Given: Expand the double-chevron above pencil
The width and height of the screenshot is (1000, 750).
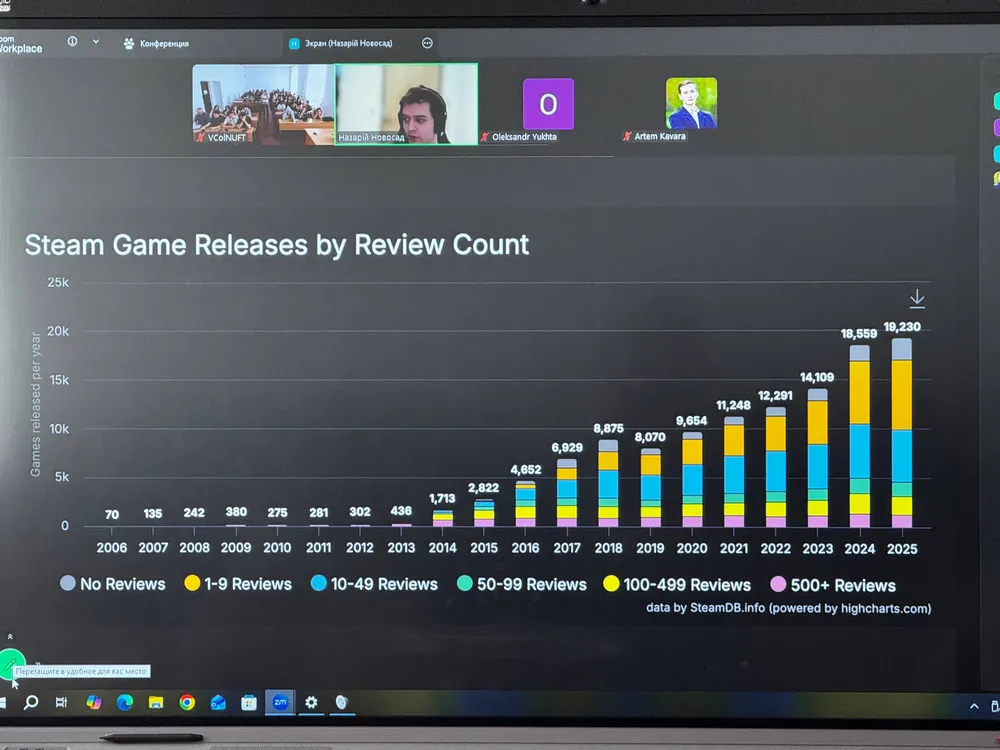Looking at the screenshot, I should click(x=10, y=636).
